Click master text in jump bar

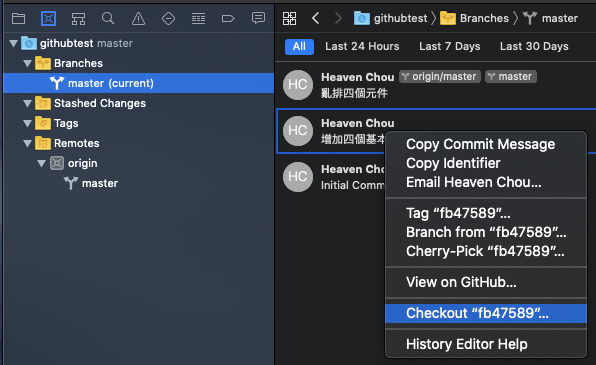point(560,18)
